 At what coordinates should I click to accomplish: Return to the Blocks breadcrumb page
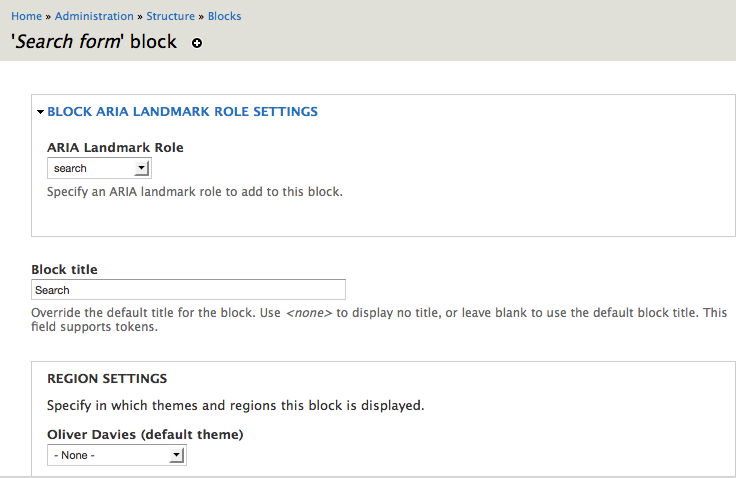(224, 16)
